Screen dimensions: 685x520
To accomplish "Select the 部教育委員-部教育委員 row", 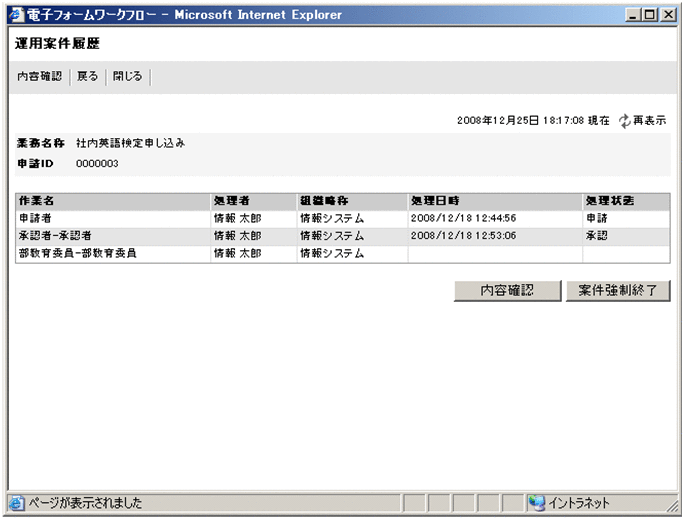I will (x=342, y=253).
